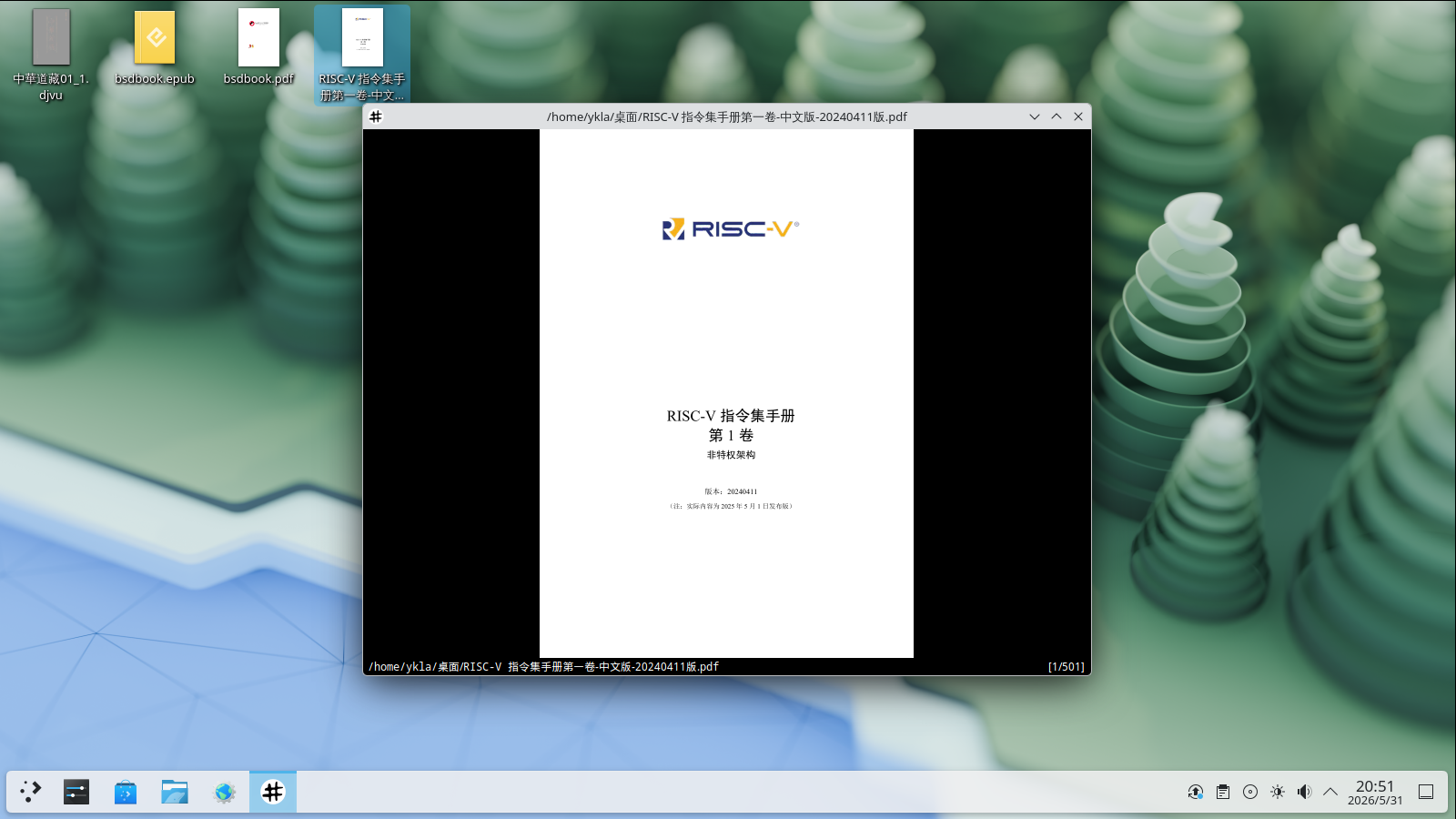Select the active PDF viewer taskbar entry

click(x=273, y=792)
